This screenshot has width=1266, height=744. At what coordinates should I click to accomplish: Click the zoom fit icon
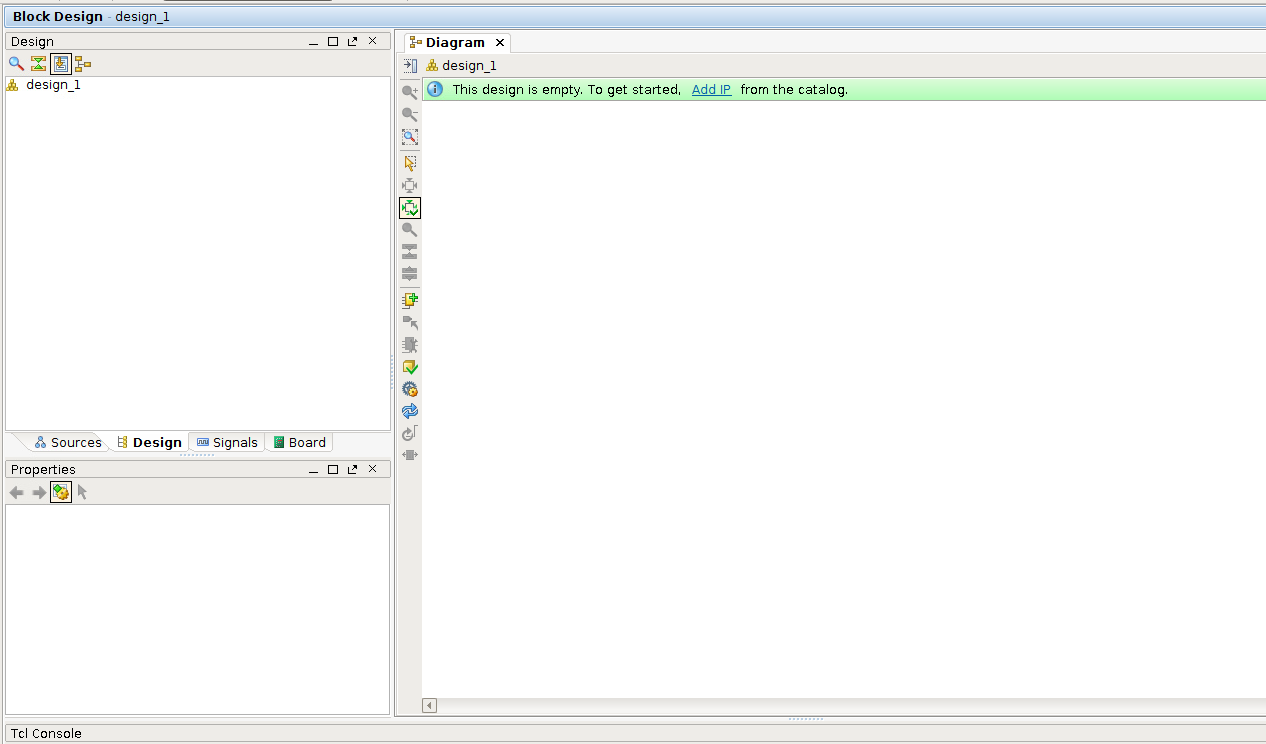pyautogui.click(x=410, y=137)
